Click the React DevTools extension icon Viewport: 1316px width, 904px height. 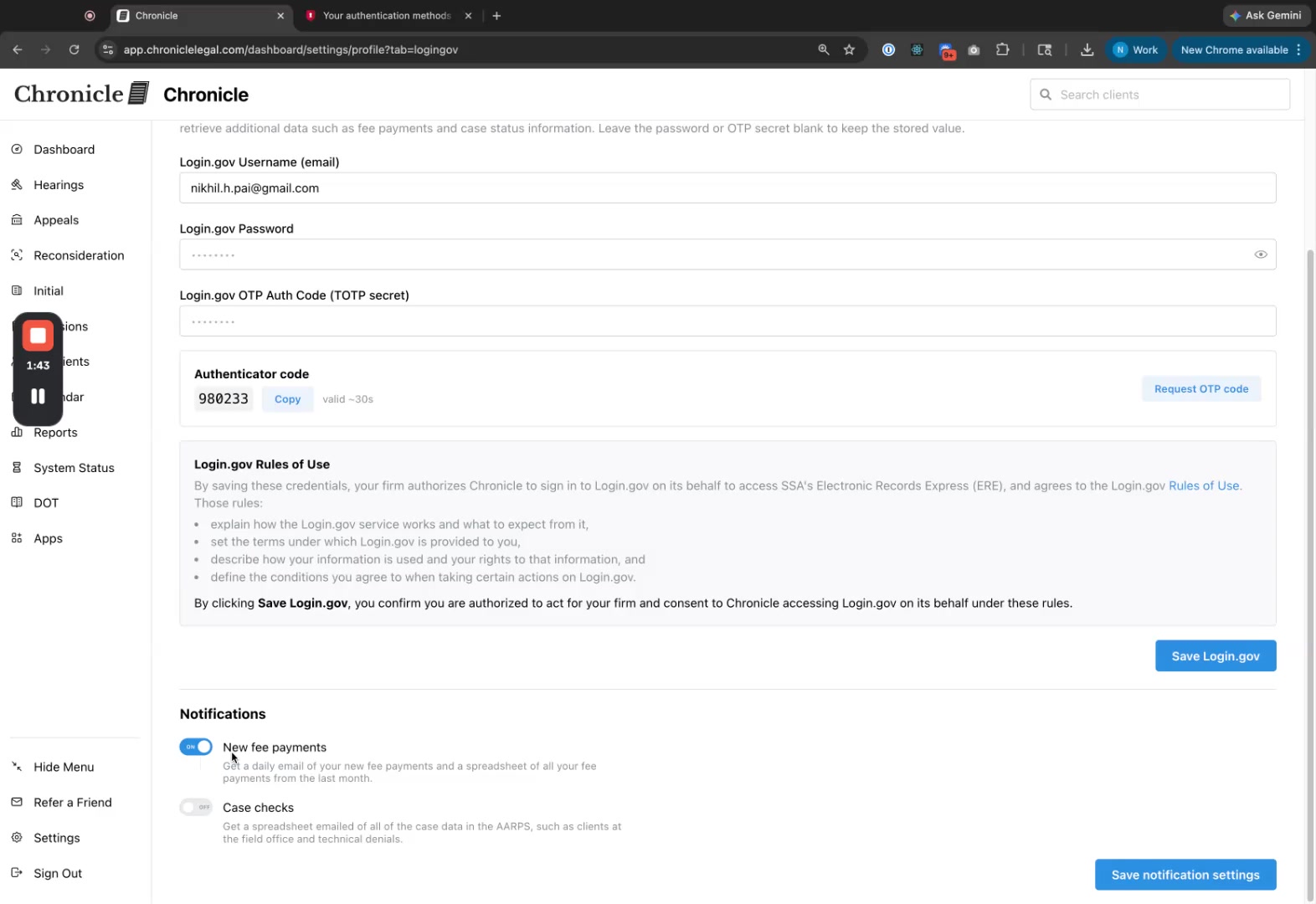point(917,49)
